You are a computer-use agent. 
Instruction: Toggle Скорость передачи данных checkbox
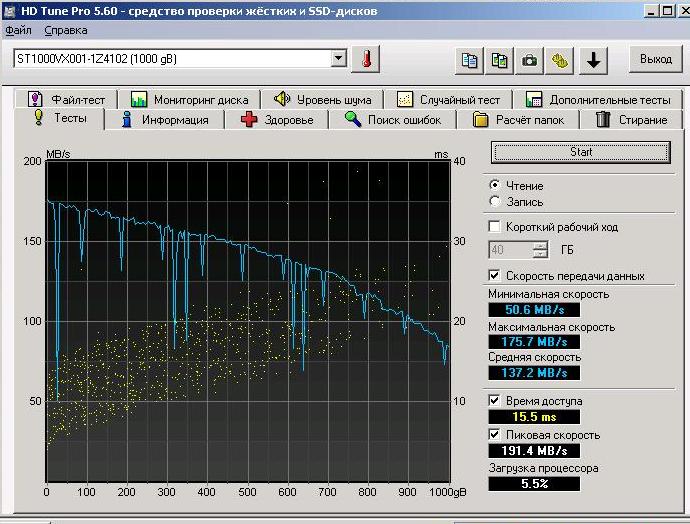tap(495, 275)
